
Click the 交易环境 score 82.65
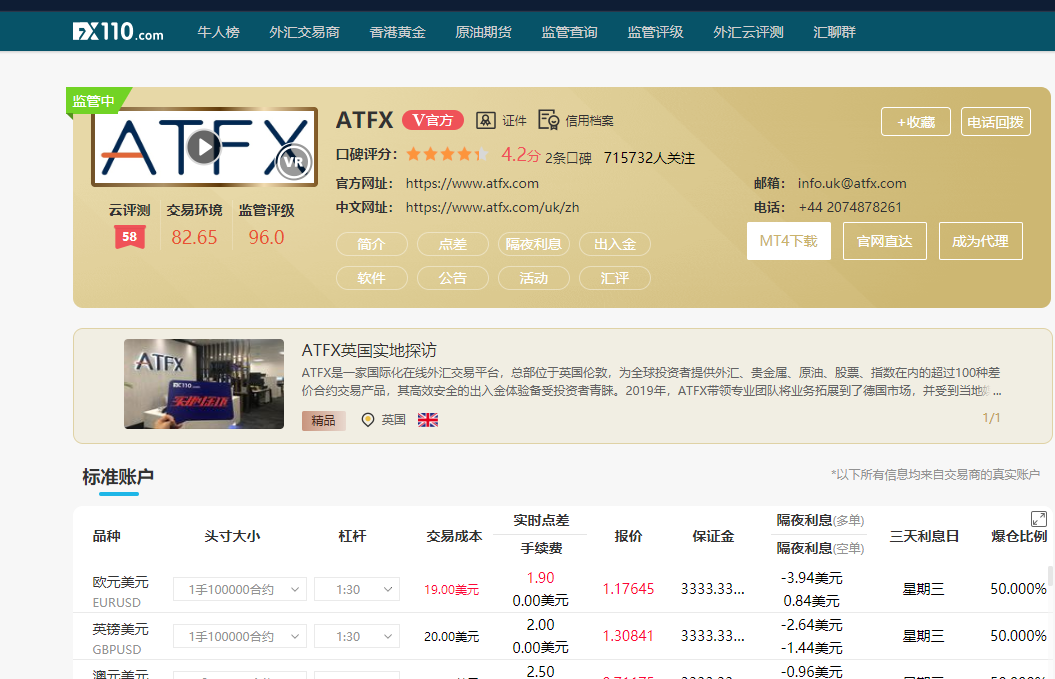click(x=194, y=238)
